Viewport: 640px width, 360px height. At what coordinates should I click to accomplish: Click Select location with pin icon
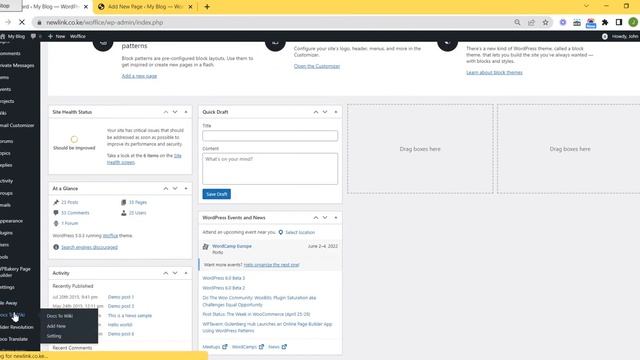[297, 232]
